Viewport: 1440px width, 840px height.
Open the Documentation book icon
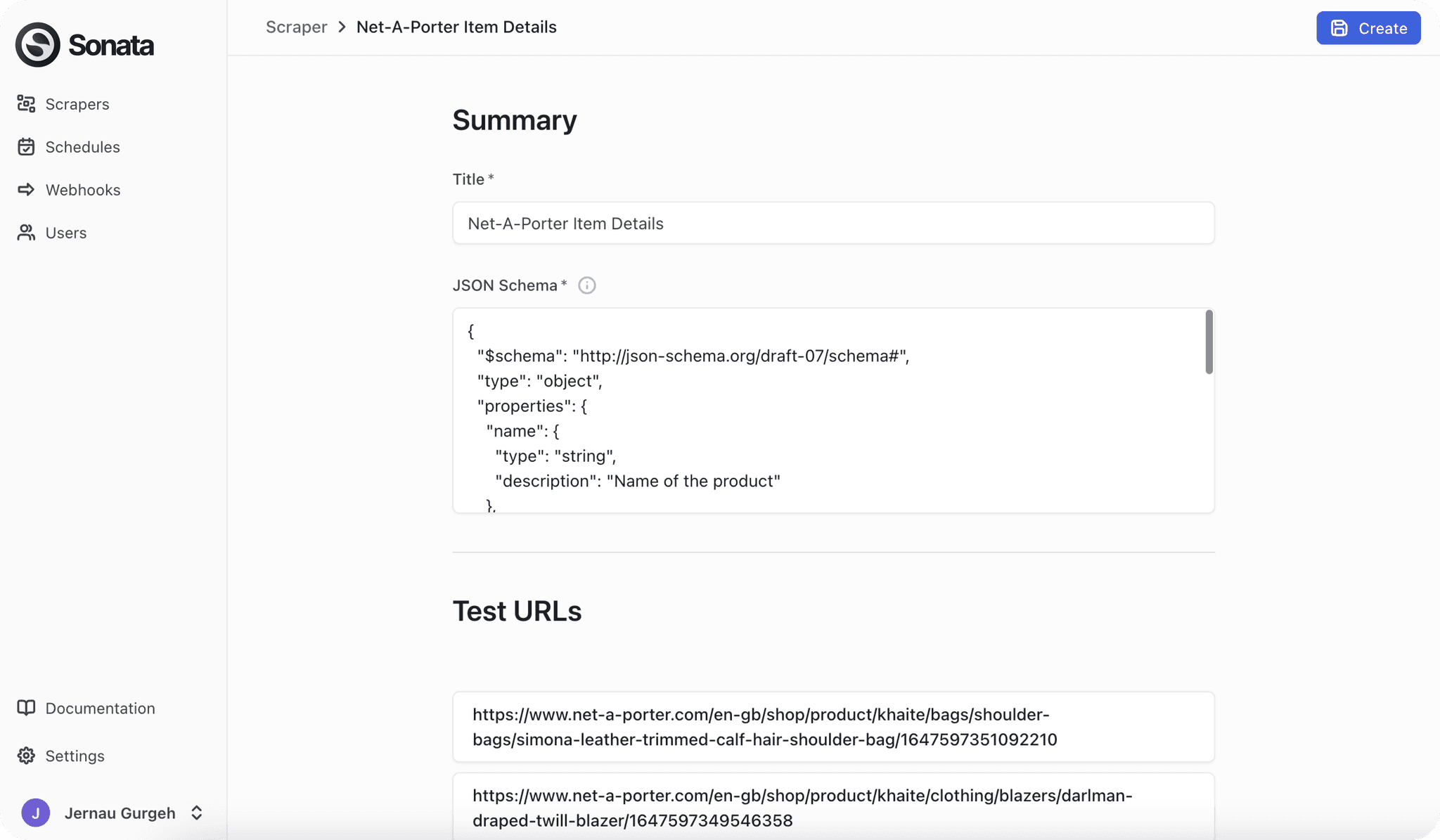click(x=26, y=708)
